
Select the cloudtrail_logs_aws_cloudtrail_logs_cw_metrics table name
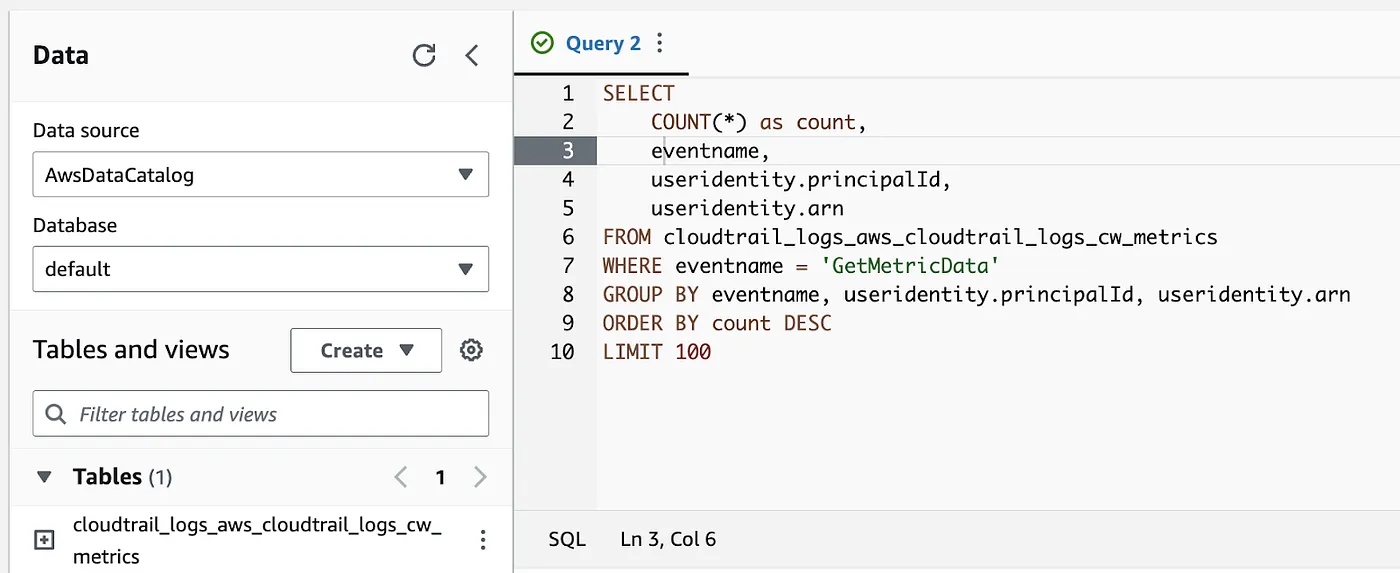tap(257, 540)
